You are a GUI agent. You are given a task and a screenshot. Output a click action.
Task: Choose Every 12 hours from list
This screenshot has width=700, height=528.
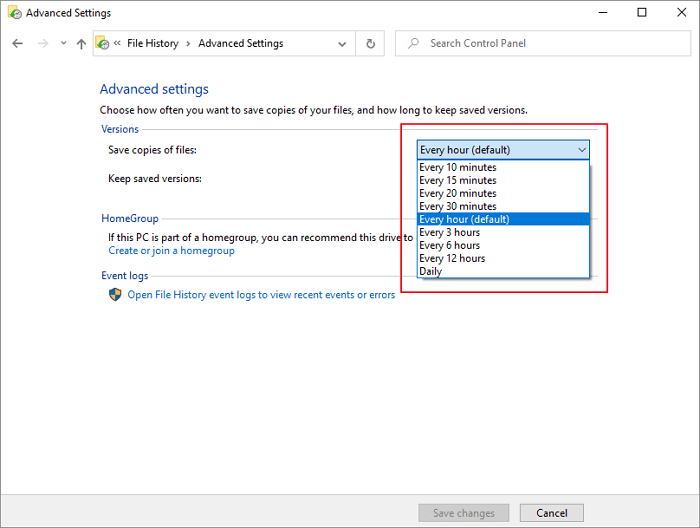(x=452, y=259)
